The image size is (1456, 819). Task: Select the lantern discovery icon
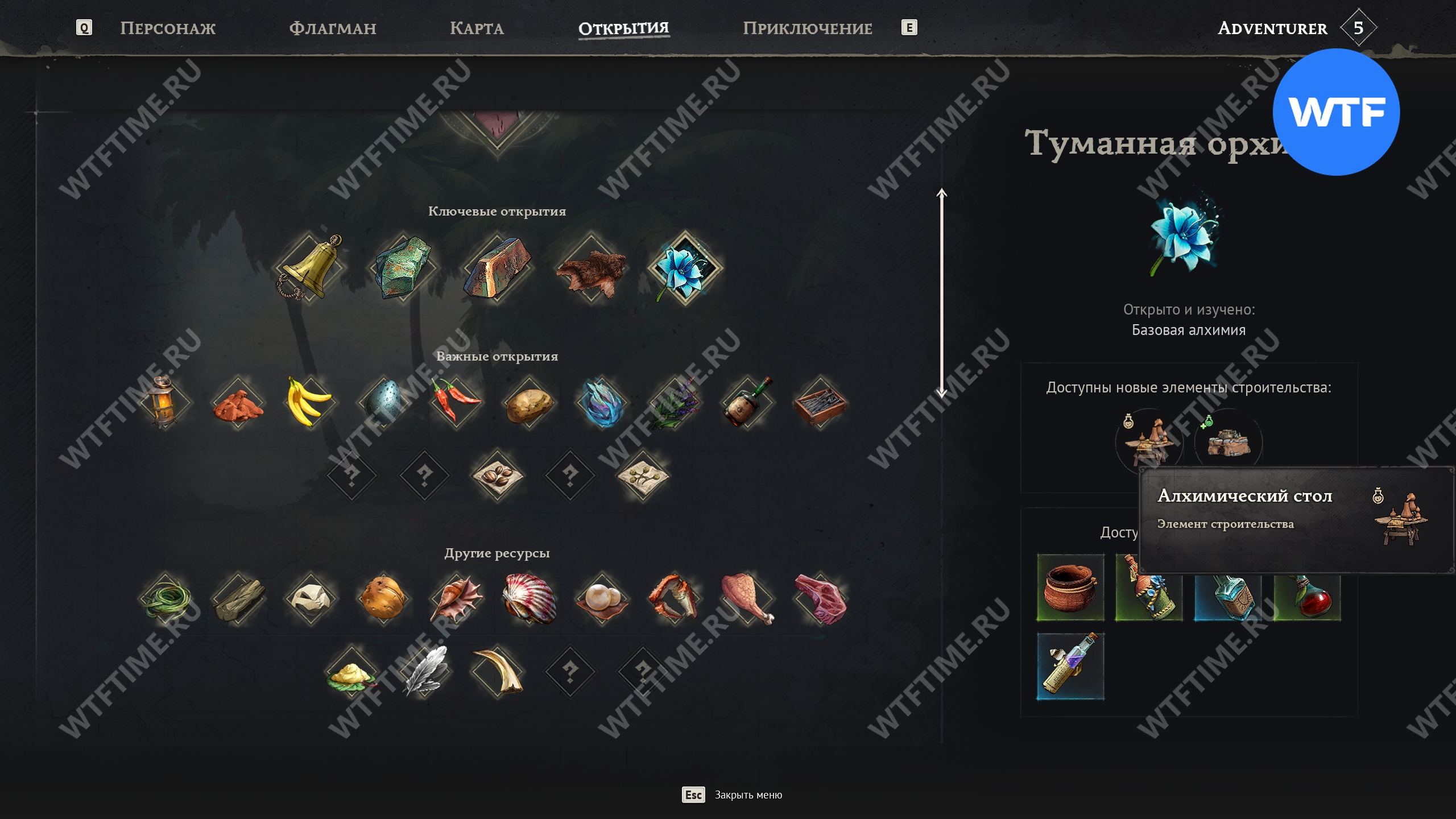[164, 402]
